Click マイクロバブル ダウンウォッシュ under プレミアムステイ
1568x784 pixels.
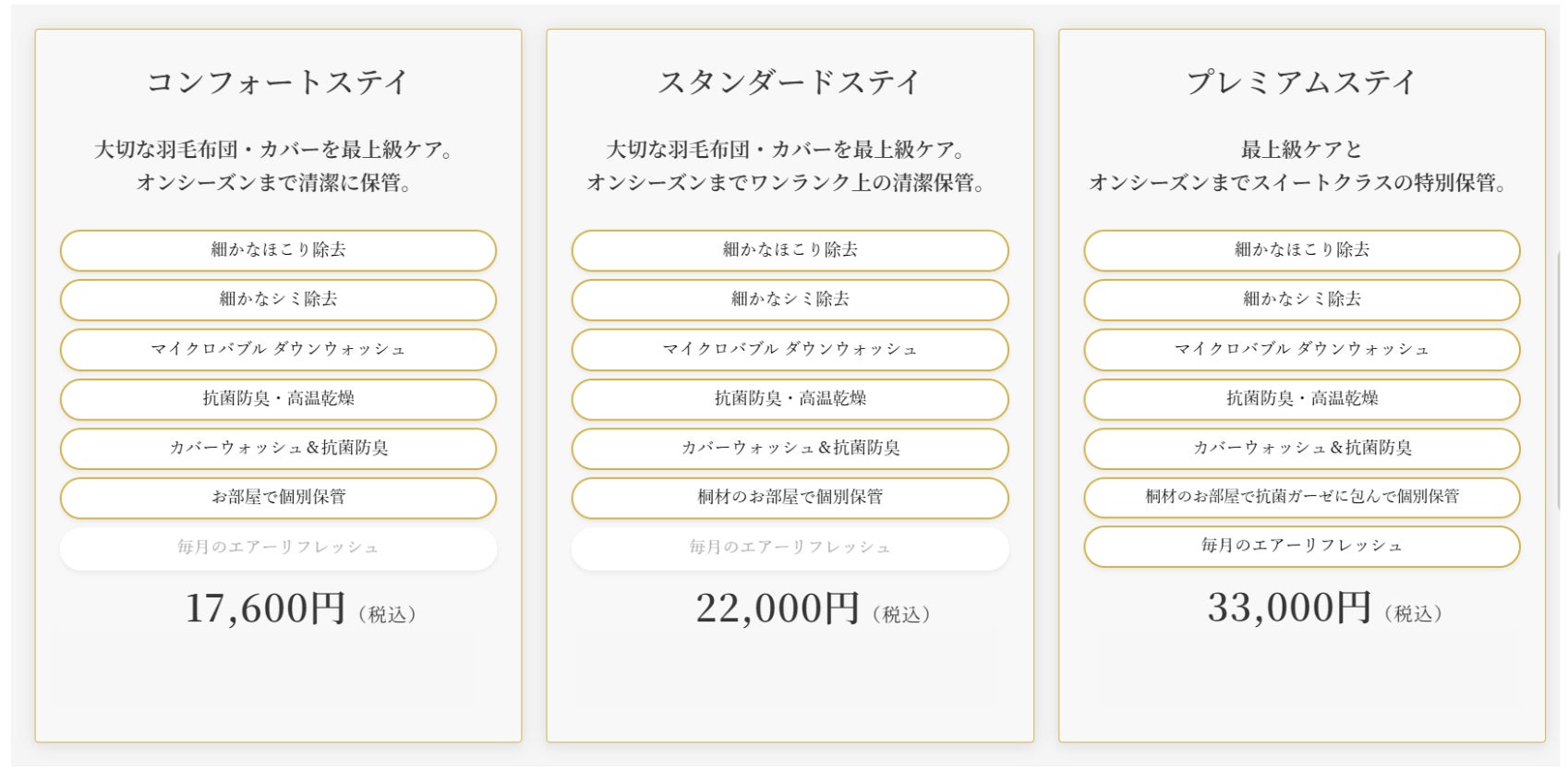(1301, 349)
